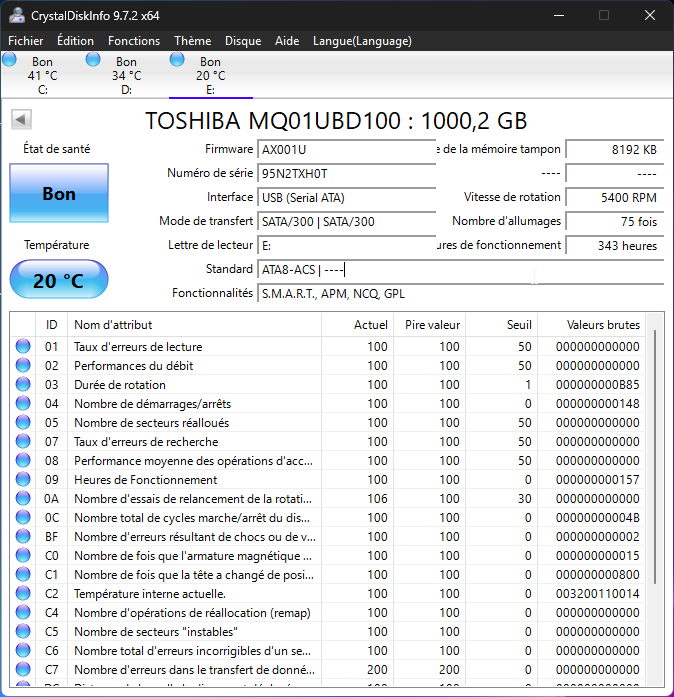Click the buffer size value 8192 KB
Viewport: 674px width, 697px height.
tap(614, 149)
